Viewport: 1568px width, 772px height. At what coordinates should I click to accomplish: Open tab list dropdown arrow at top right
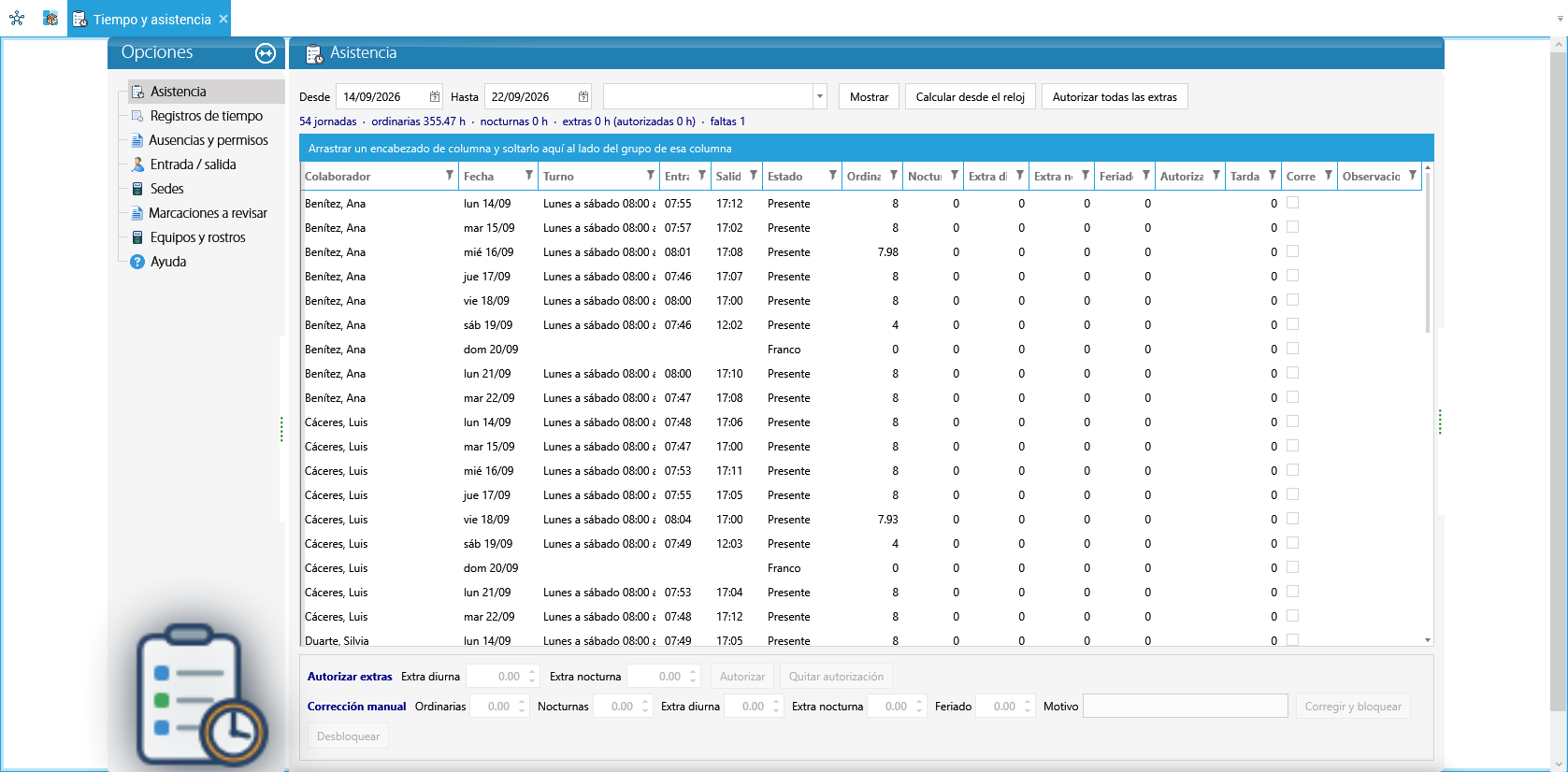click(1560, 19)
